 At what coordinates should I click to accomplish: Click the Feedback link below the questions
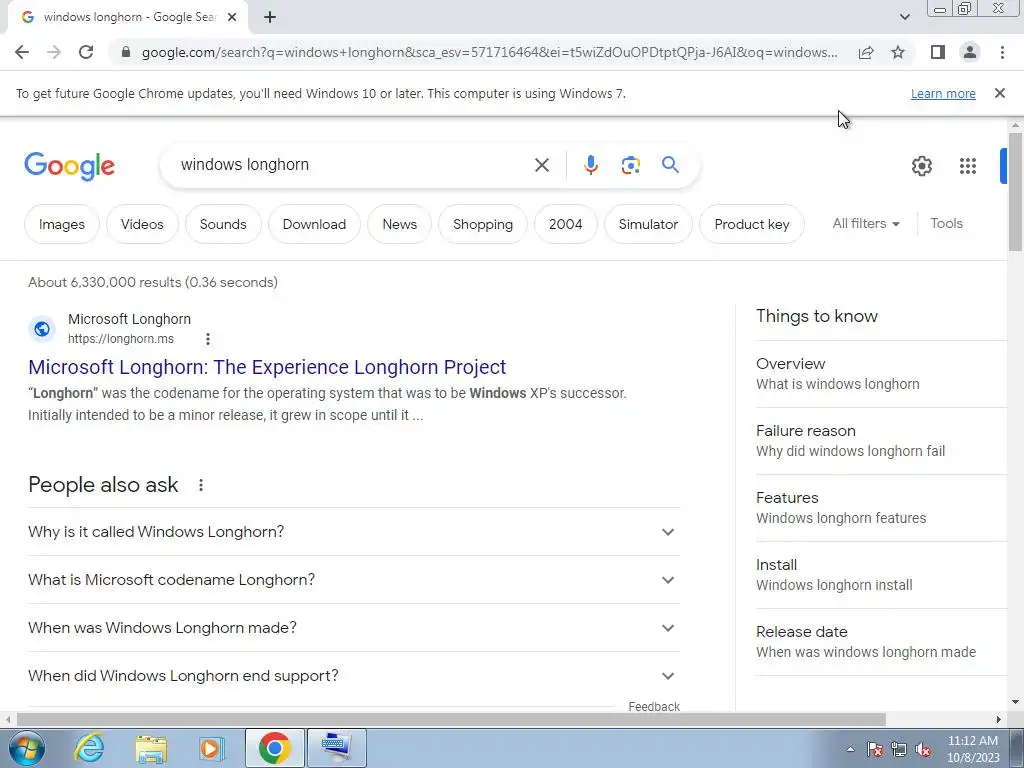coord(654,707)
